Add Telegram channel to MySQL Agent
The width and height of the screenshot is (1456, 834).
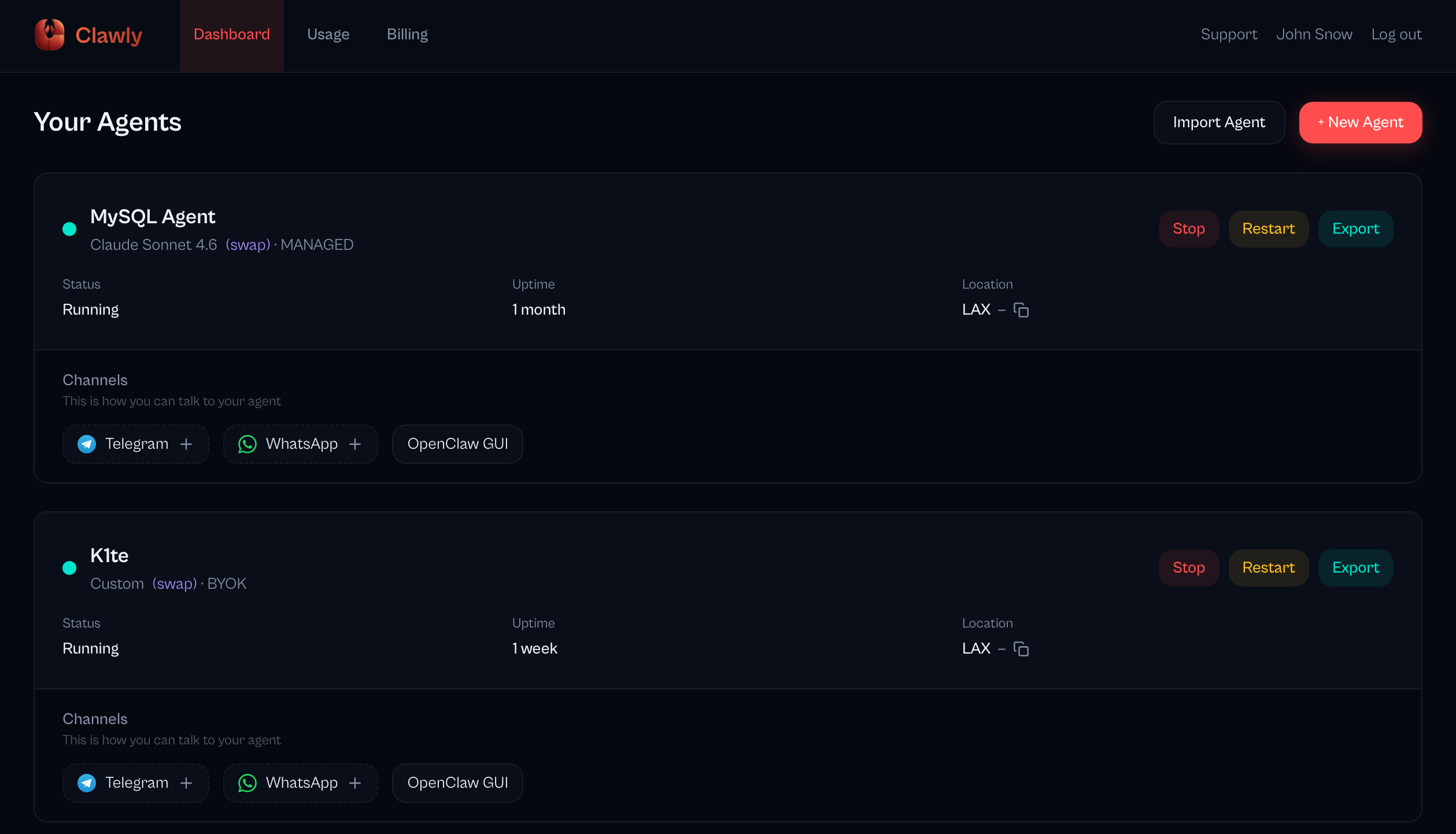tap(136, 444)
